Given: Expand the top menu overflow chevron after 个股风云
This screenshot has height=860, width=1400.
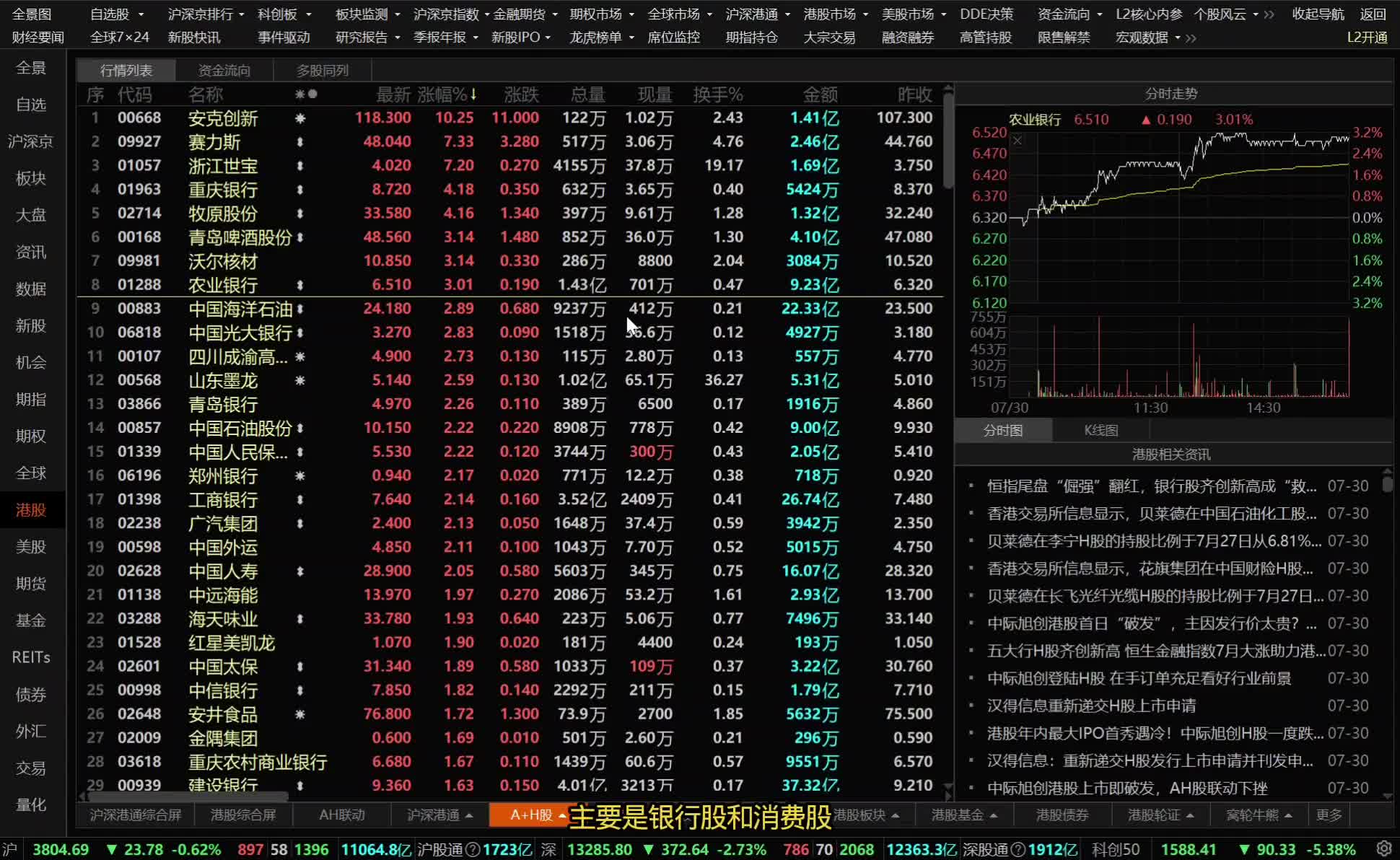Looking at the screenshot, I should 1269,14.
